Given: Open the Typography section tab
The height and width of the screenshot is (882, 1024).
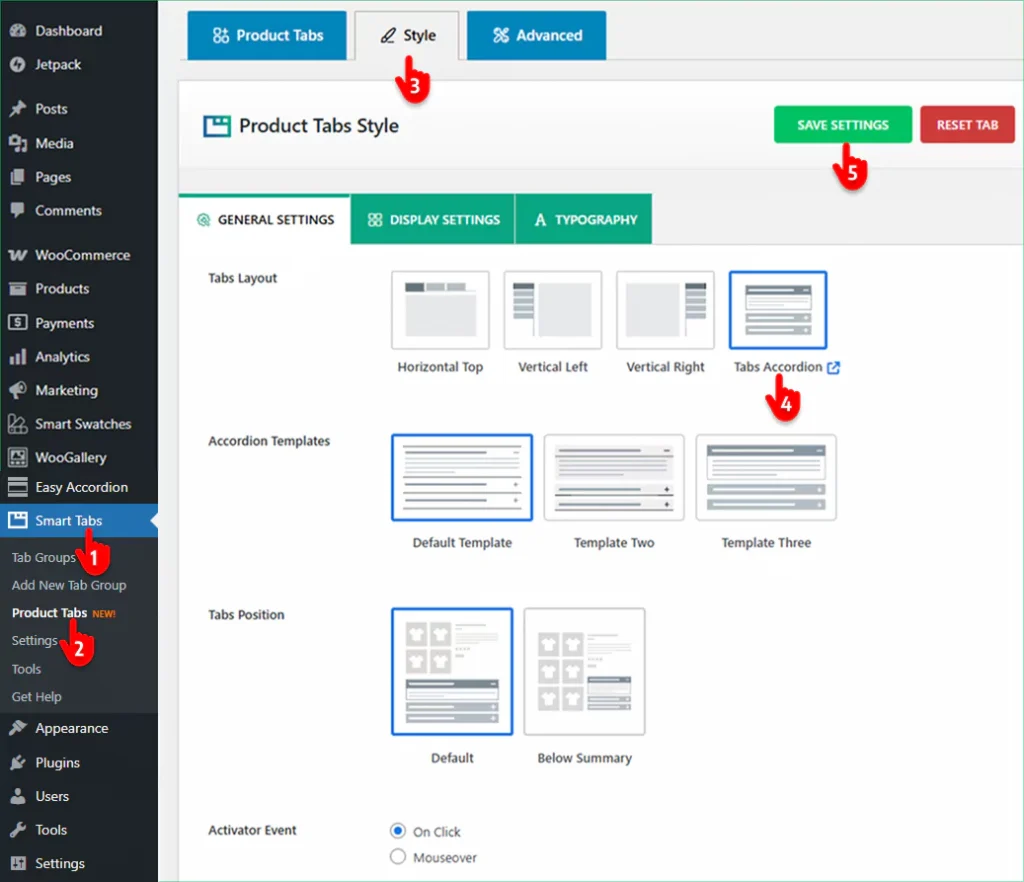Looking at the screenshot, I should click(584, 220).
